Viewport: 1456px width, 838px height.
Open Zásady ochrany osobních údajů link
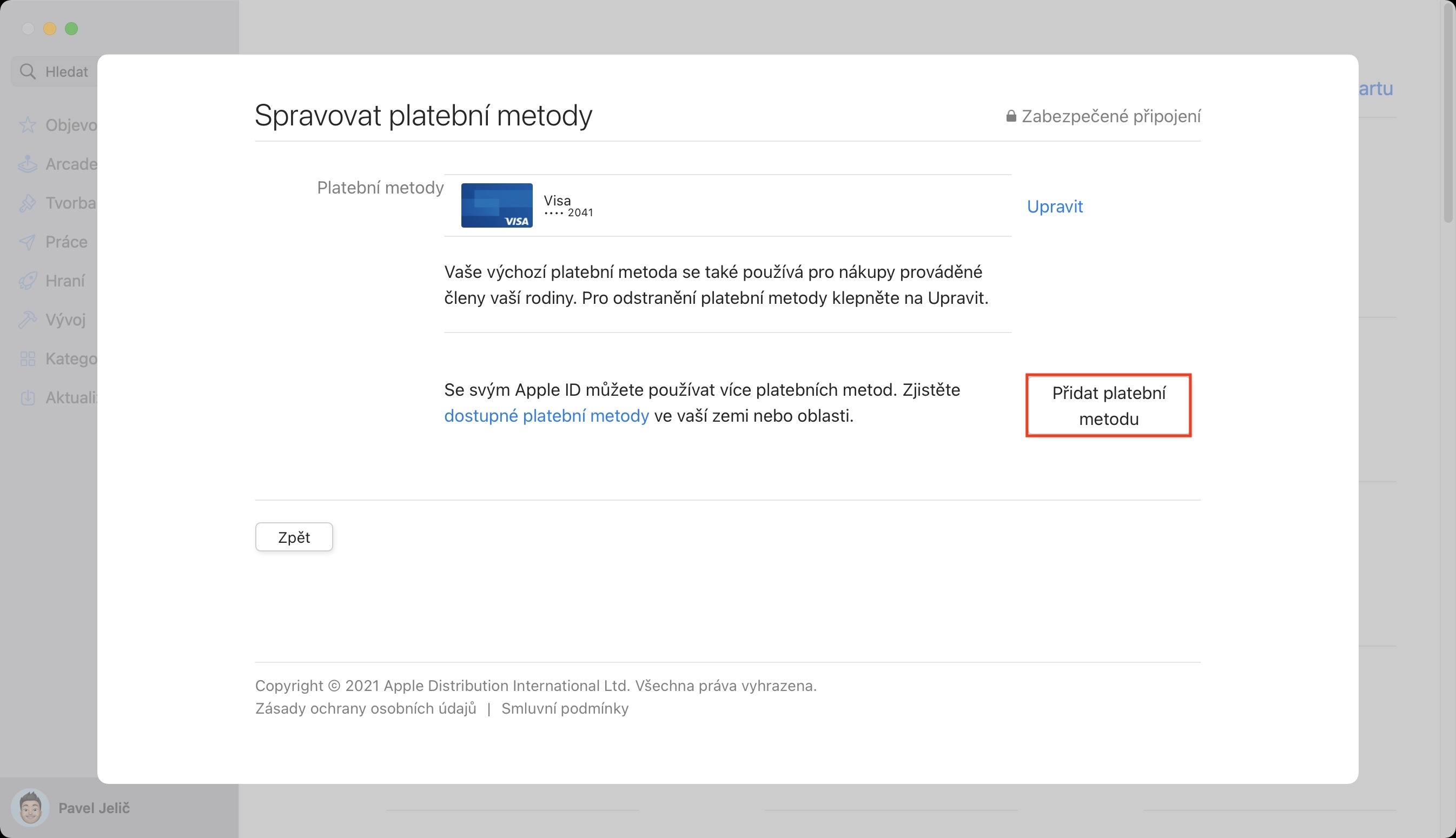pyautogui.click(x=366, y=708)
